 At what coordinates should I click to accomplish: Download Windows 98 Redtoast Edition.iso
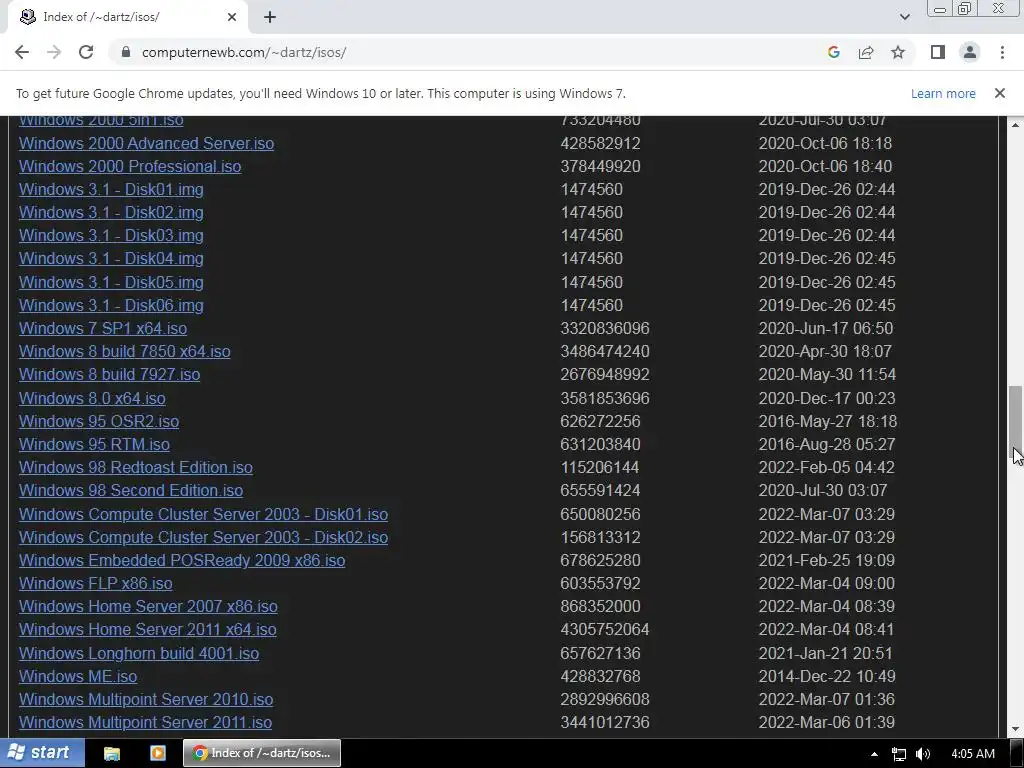point(136,467)
